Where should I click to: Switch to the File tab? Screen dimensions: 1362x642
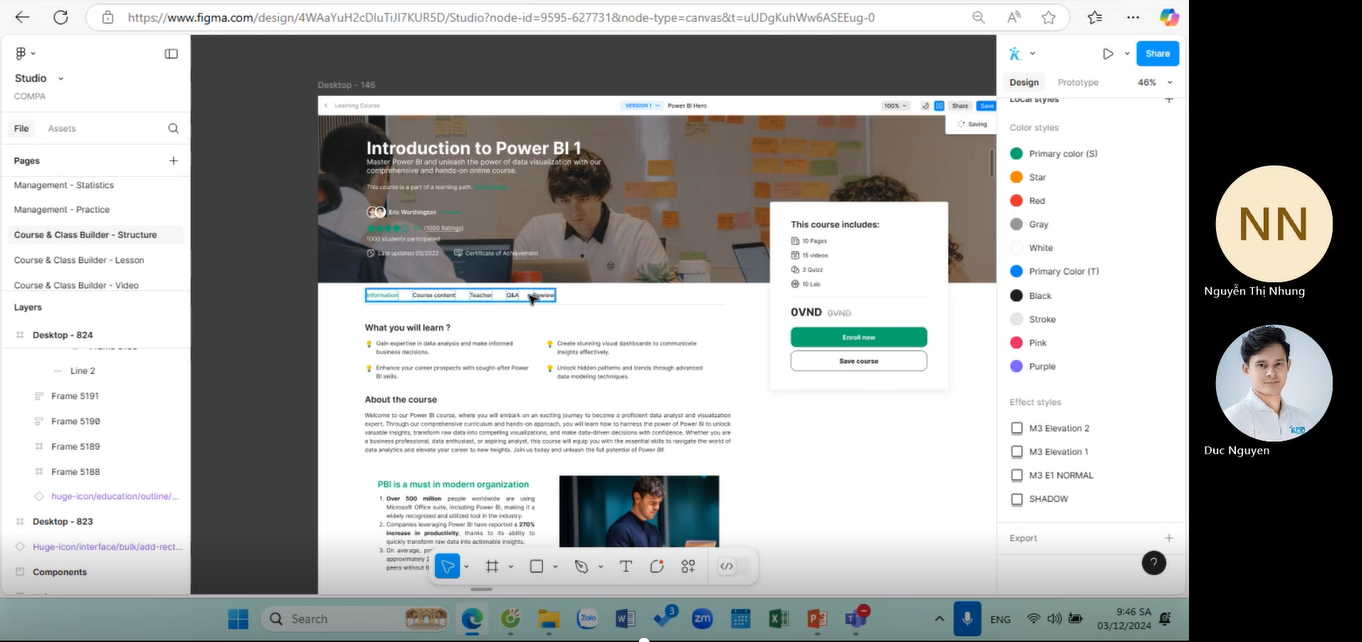coord(21,128)
